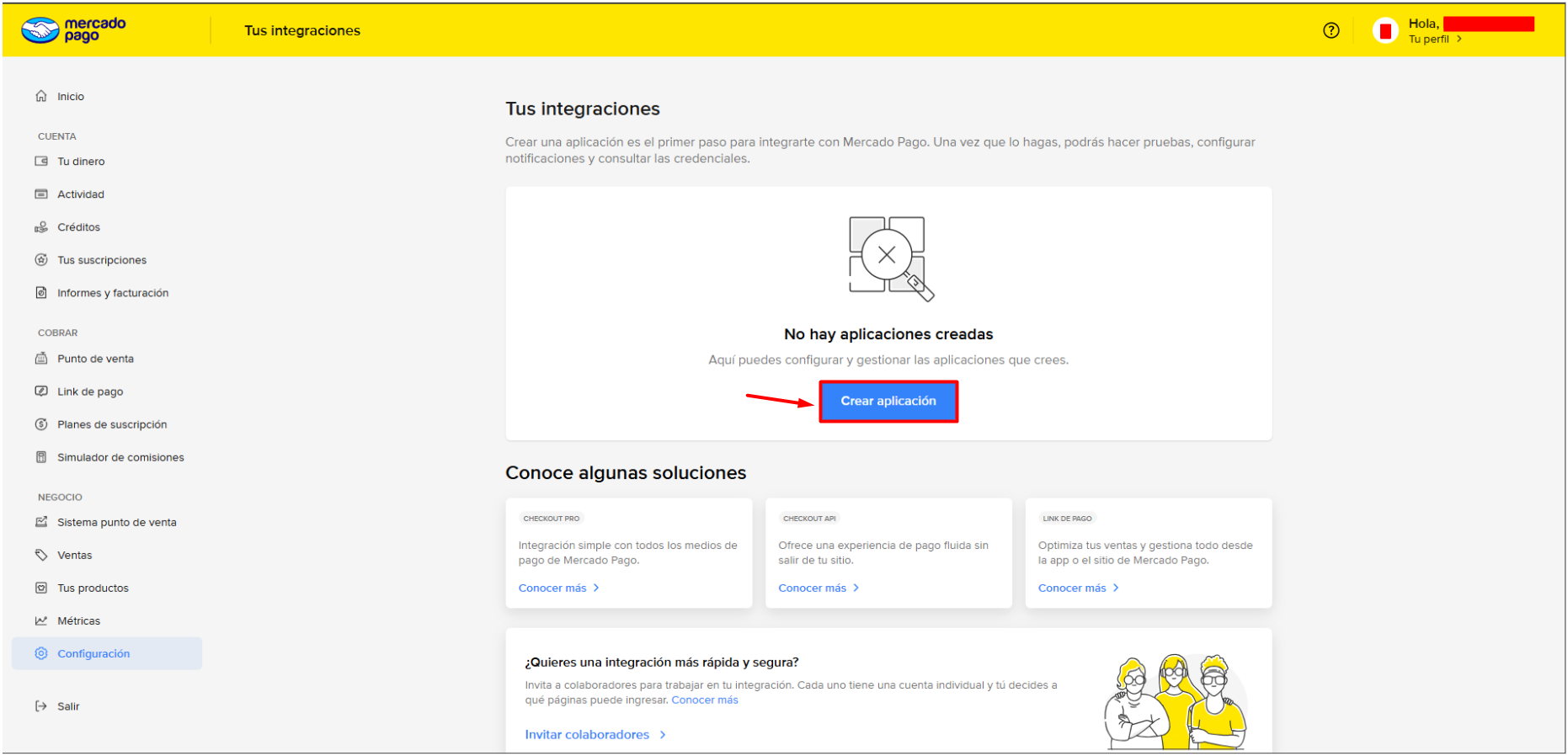Click the Link de pago icon

point(41,391)
